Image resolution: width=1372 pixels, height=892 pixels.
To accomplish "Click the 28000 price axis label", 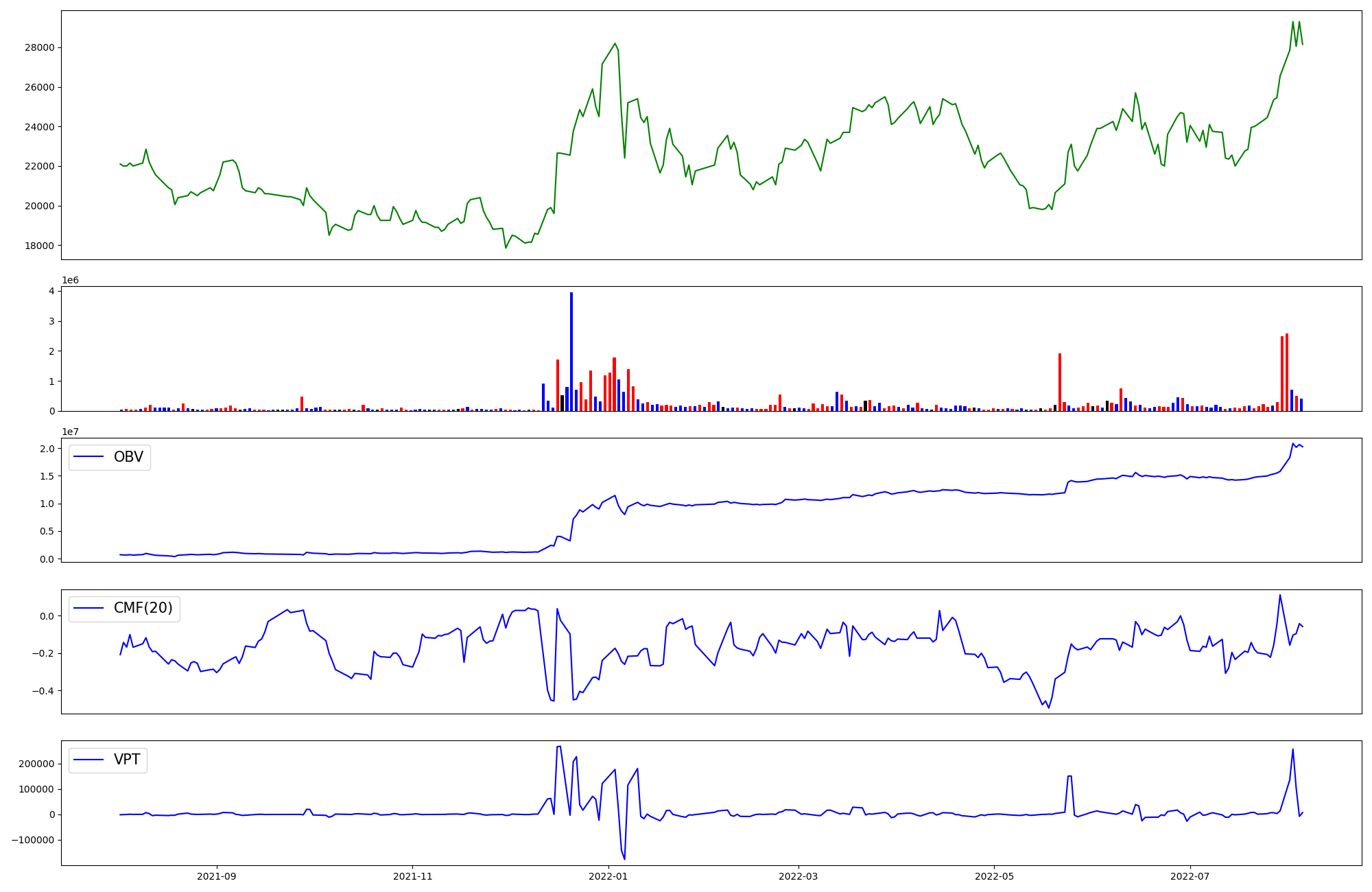I will pyautogui.click(x=40, y=48).
